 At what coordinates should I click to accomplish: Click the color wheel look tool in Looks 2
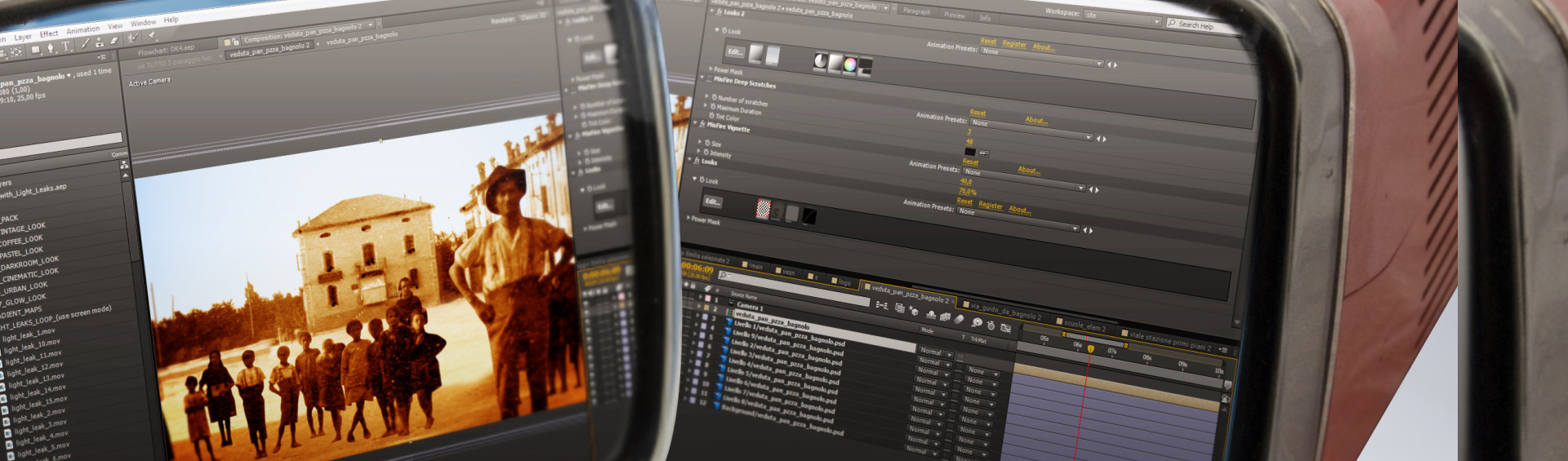pos(849,64)
